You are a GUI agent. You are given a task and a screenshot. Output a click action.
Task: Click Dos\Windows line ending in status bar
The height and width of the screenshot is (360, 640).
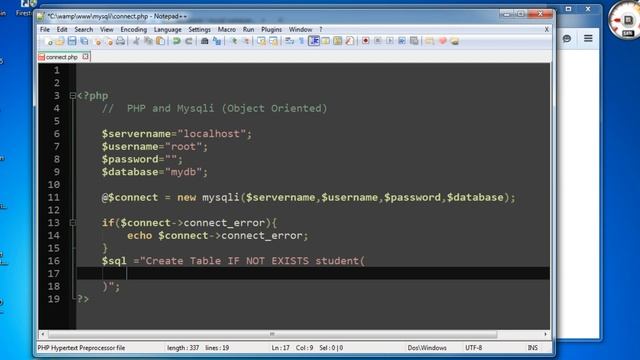tap(427, 348)
